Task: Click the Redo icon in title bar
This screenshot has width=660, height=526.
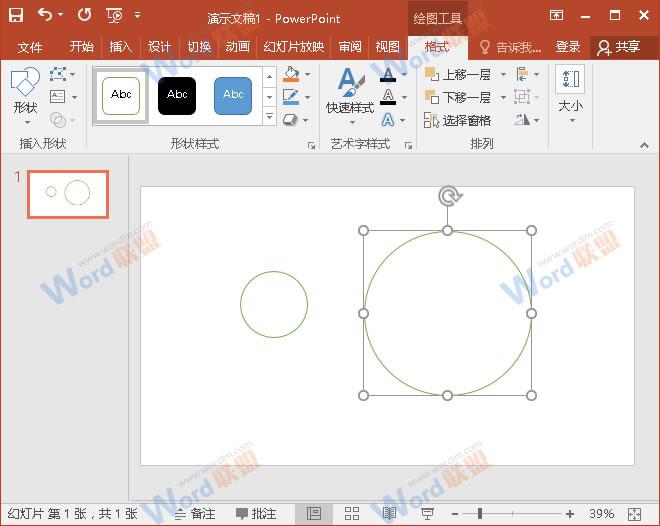Action: pyautogui.click(x=84, y=15)
